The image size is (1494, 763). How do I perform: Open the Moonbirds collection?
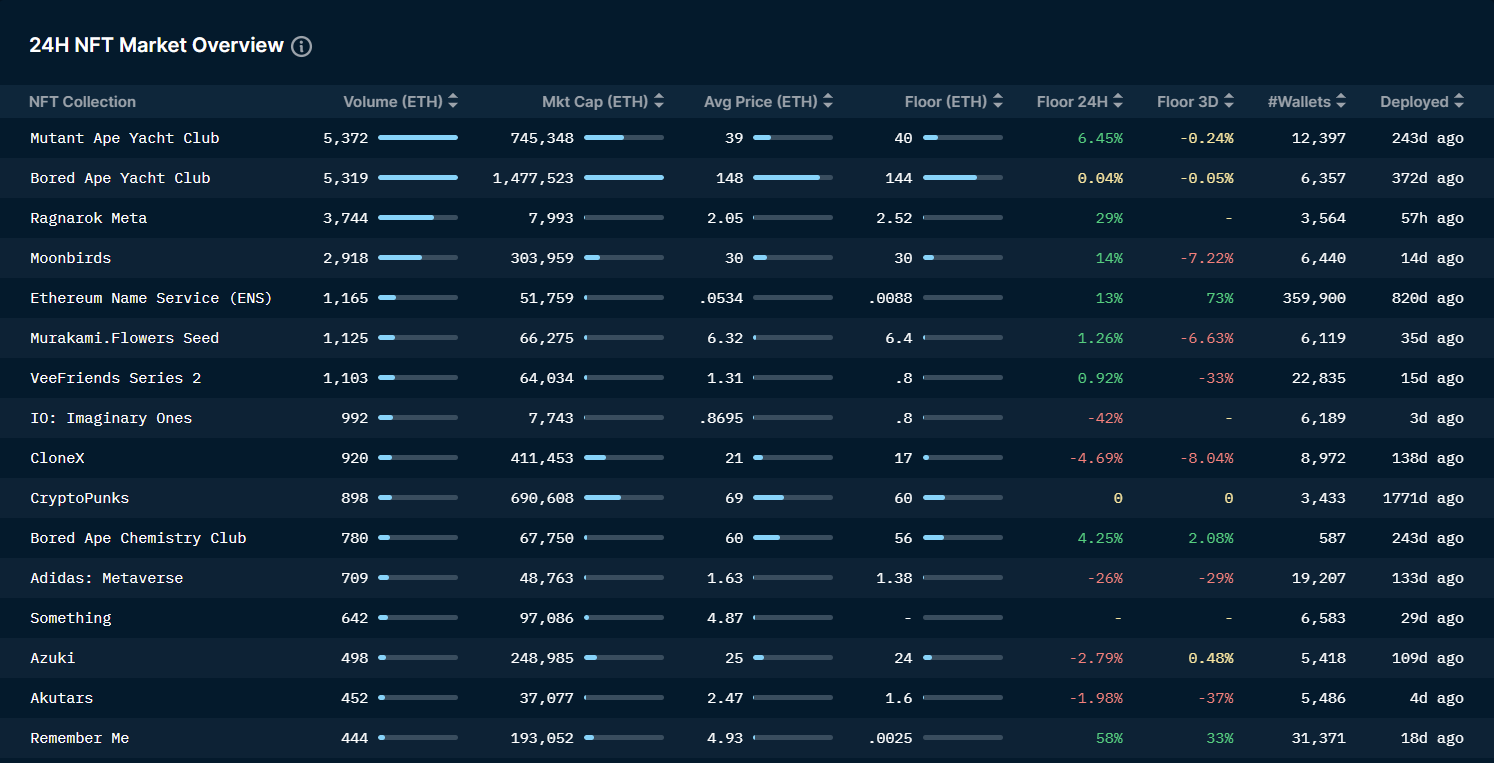[x=70, y=258]
